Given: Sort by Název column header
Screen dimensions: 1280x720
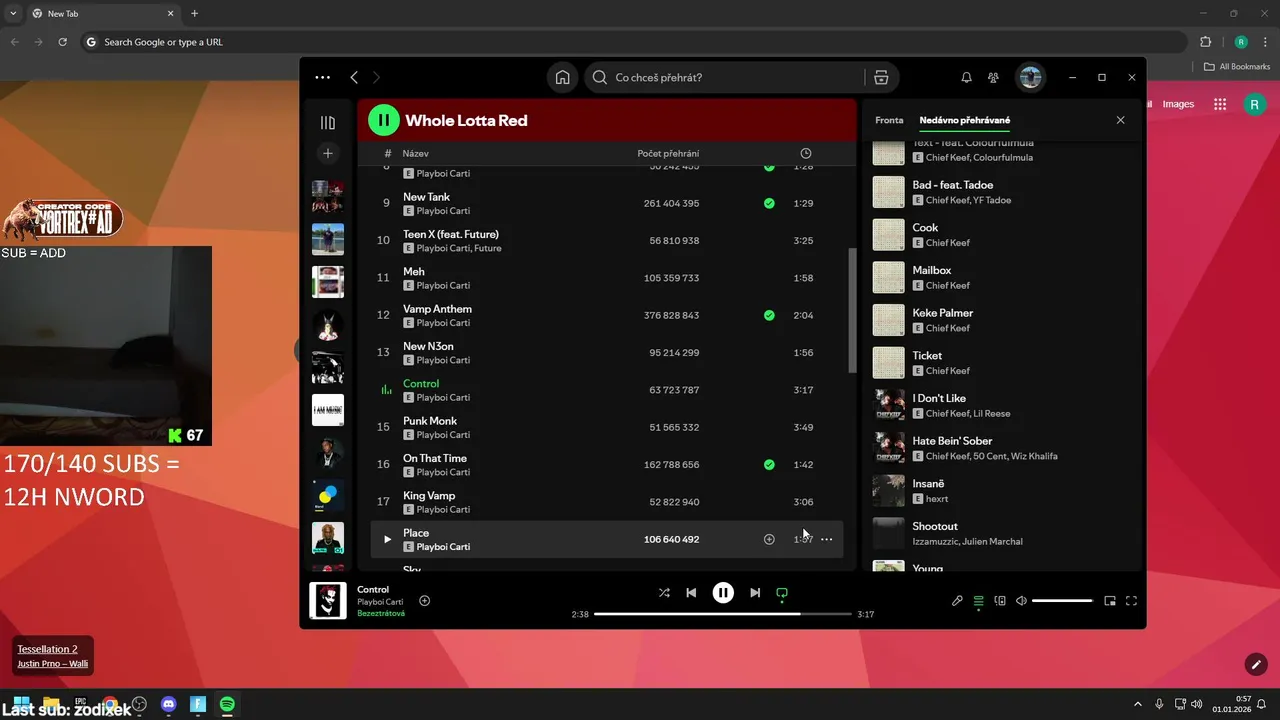Looking at the screenshot, I should 415,153.
